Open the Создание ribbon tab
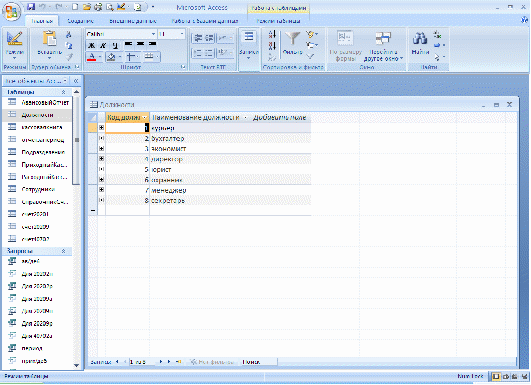 (x=80, y=21)
